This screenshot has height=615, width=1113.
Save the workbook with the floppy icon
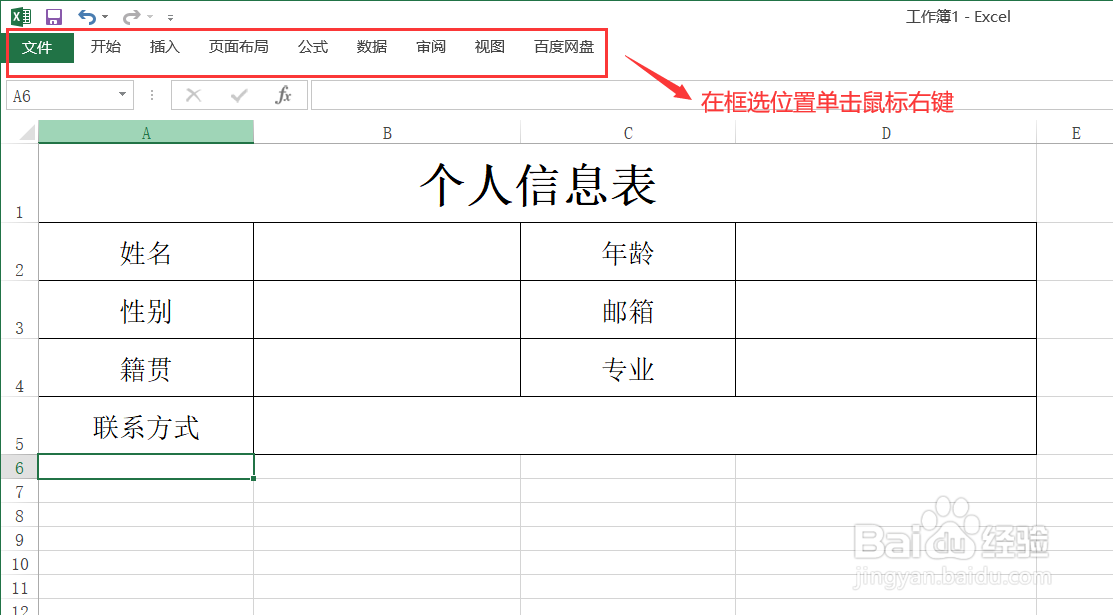pyautogui.click(x=53, y=16)
